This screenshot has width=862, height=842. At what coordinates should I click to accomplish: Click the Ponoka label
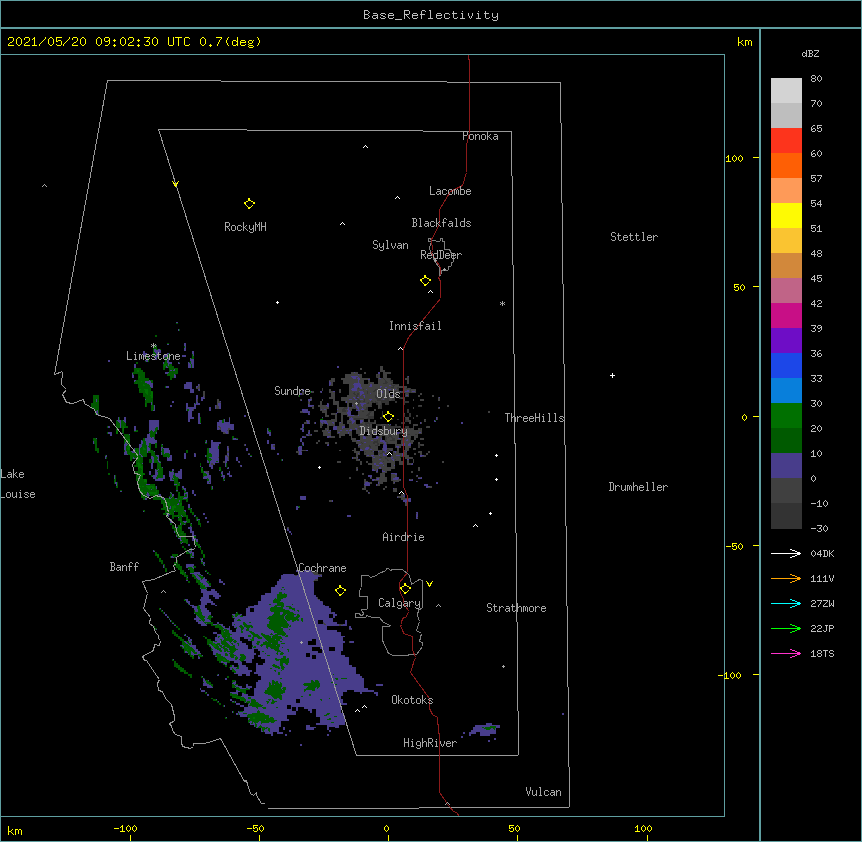[x=480, y=136]
